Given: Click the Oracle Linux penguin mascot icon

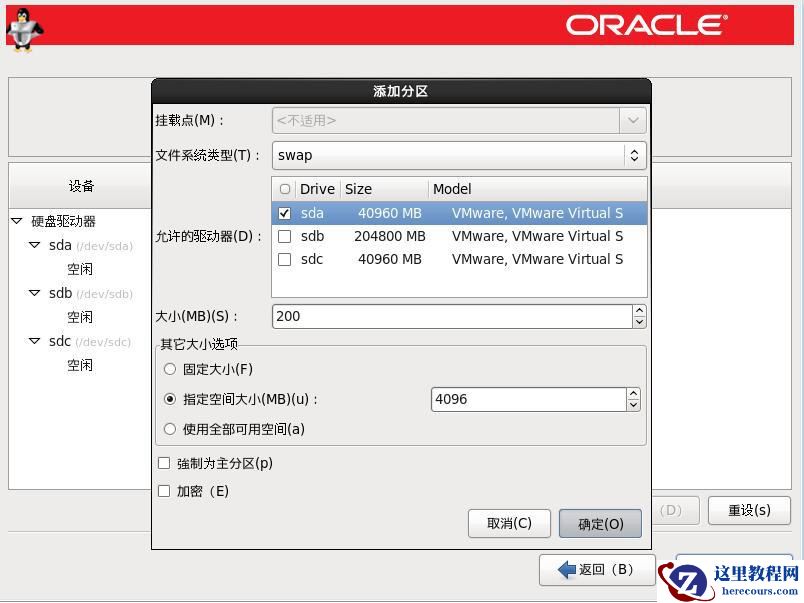Looking at the screenshot, I should coord(24,30).
